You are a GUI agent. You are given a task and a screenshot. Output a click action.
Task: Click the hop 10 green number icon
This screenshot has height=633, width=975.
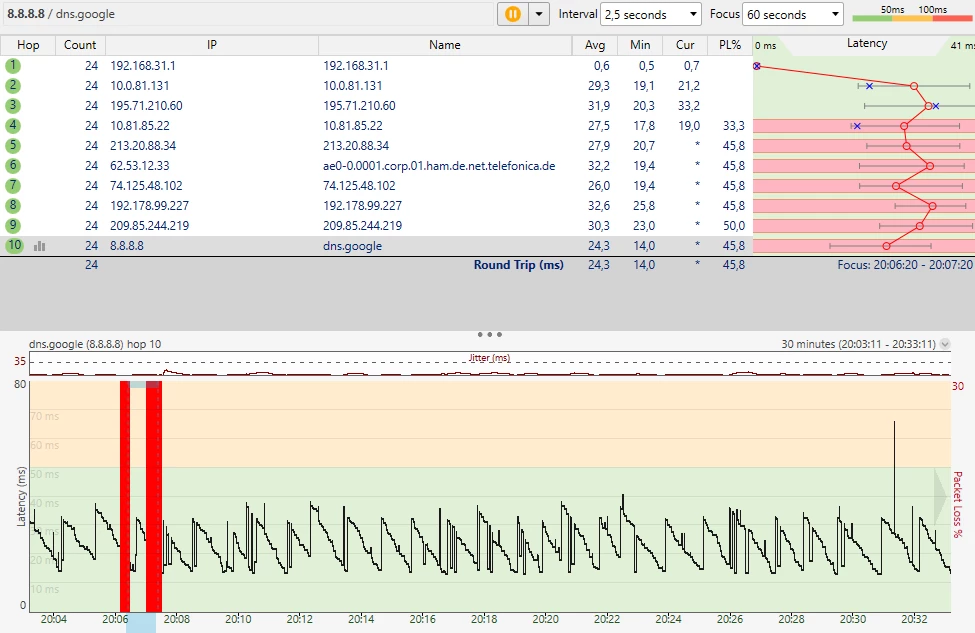pyautogui.click(x=13, y=245)
